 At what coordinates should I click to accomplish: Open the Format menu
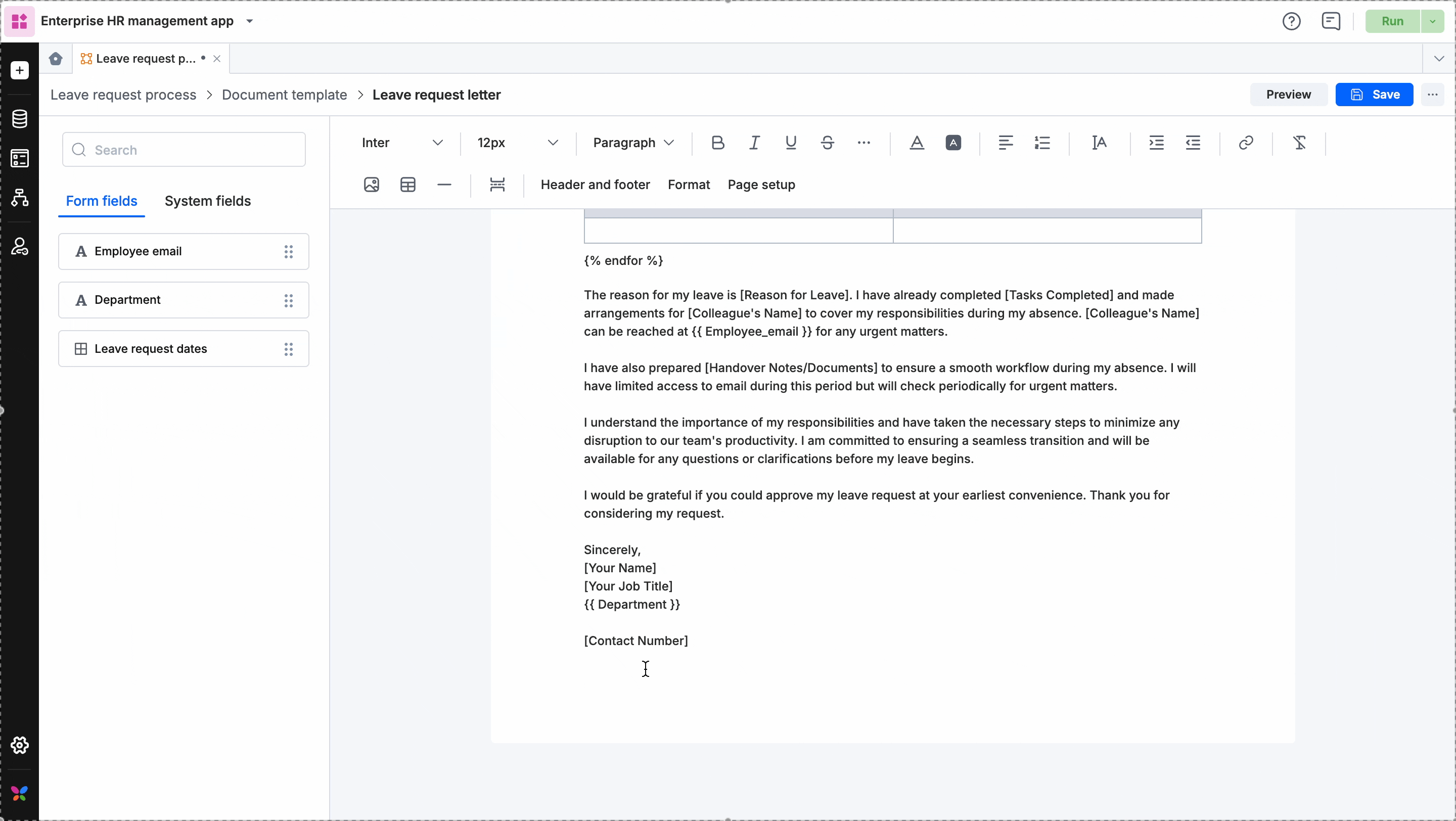pos(689,185)
